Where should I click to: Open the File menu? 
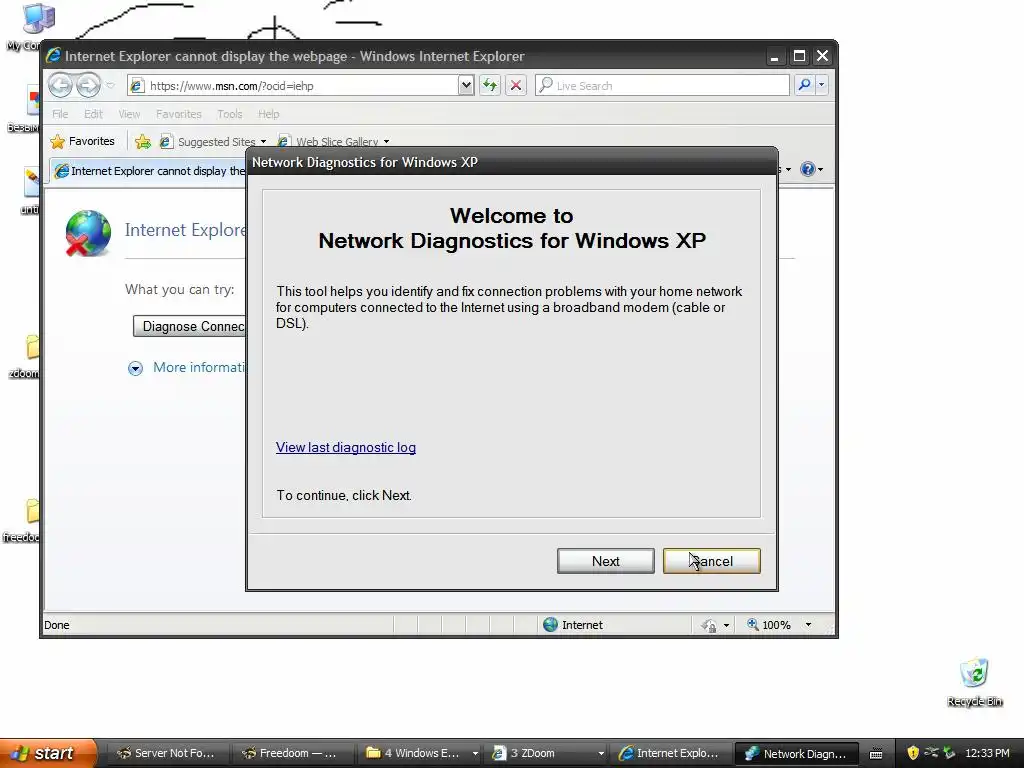point(60,114)
